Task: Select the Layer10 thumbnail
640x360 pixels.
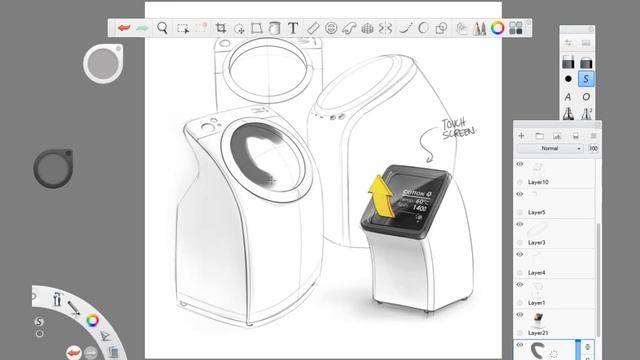Action: (538, 169)
